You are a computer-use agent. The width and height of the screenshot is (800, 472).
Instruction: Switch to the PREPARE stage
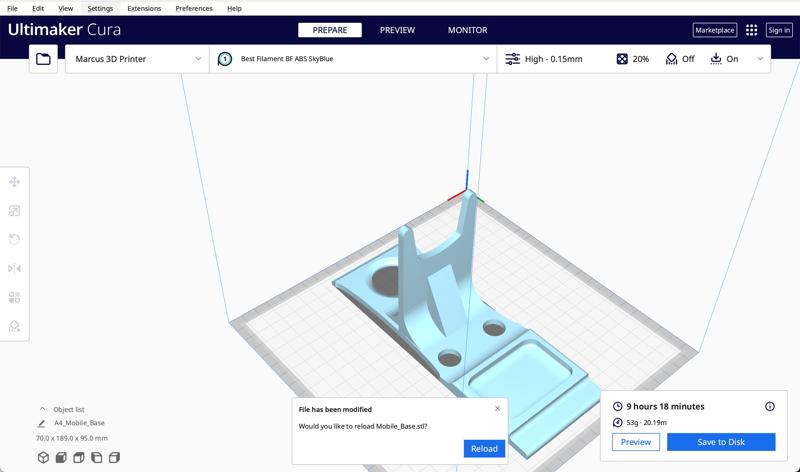330,30
